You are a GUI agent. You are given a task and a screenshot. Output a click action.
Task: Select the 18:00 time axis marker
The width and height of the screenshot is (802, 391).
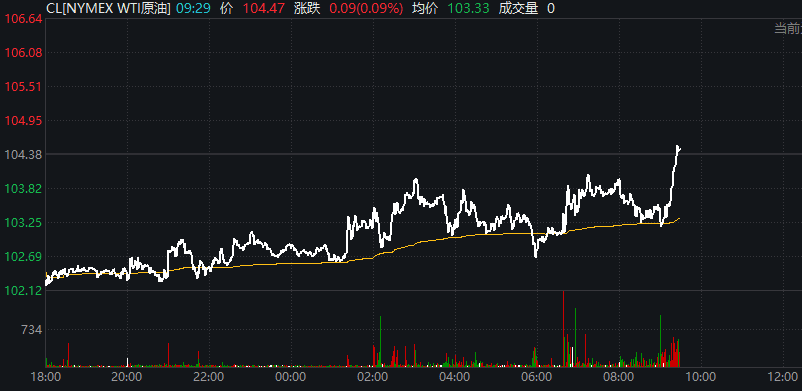click(46, 378)
